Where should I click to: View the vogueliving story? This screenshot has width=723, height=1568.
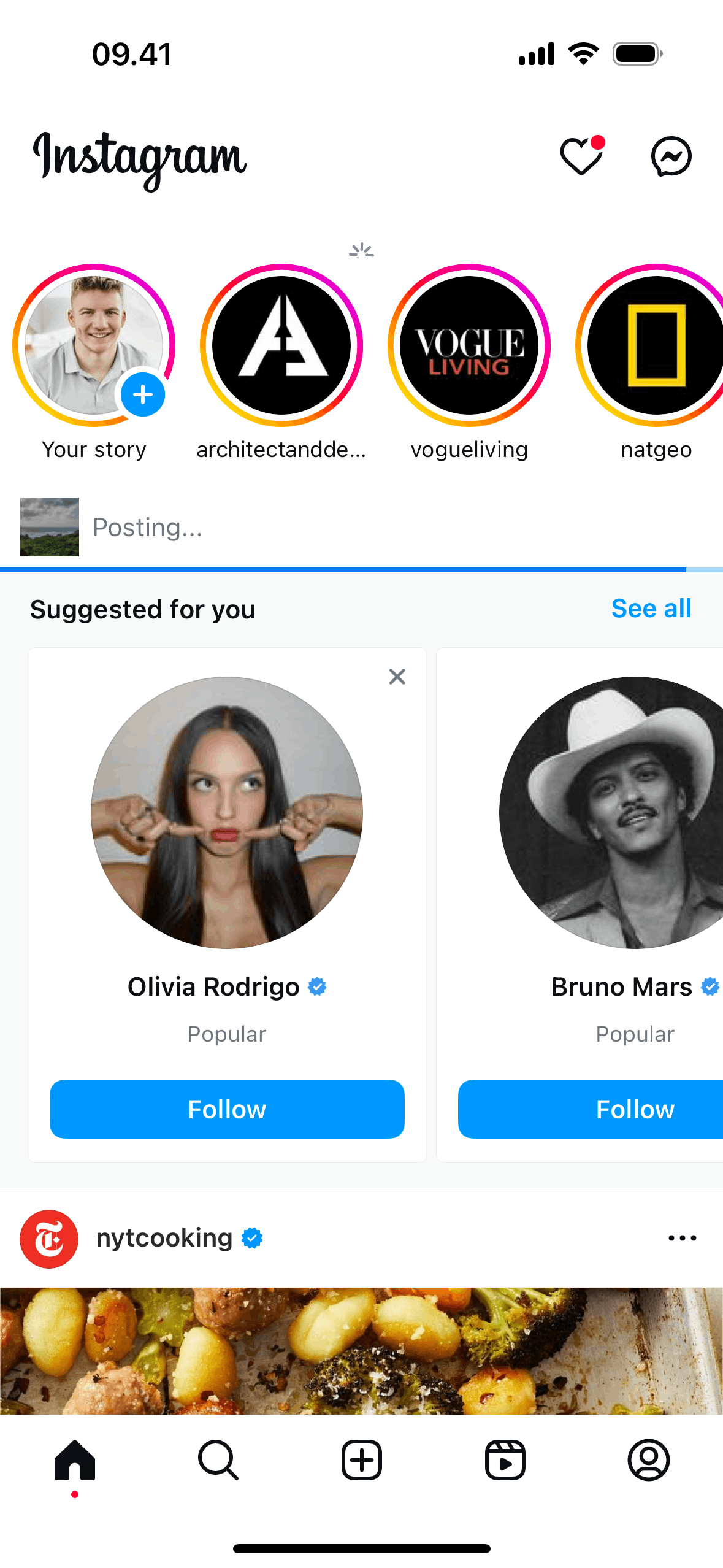click(x=469, y=345)
